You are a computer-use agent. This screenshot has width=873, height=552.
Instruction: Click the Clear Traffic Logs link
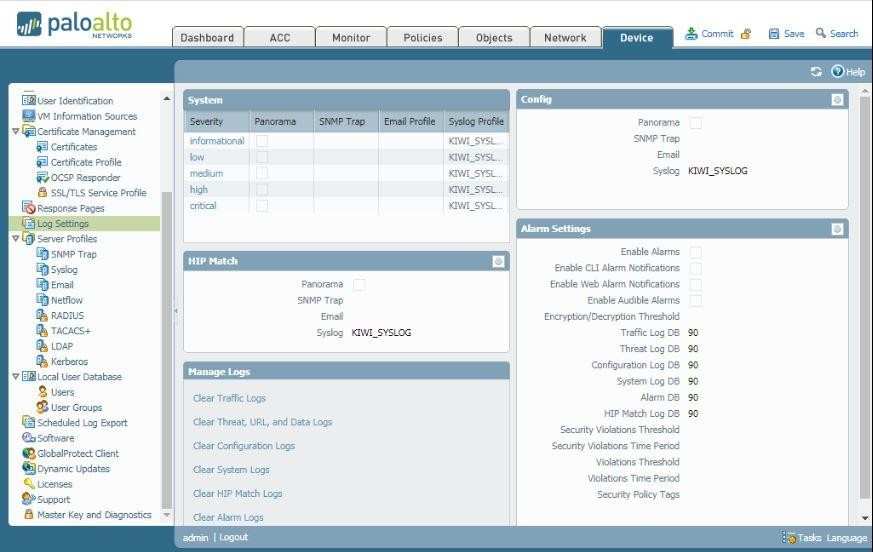click(229, 398)
